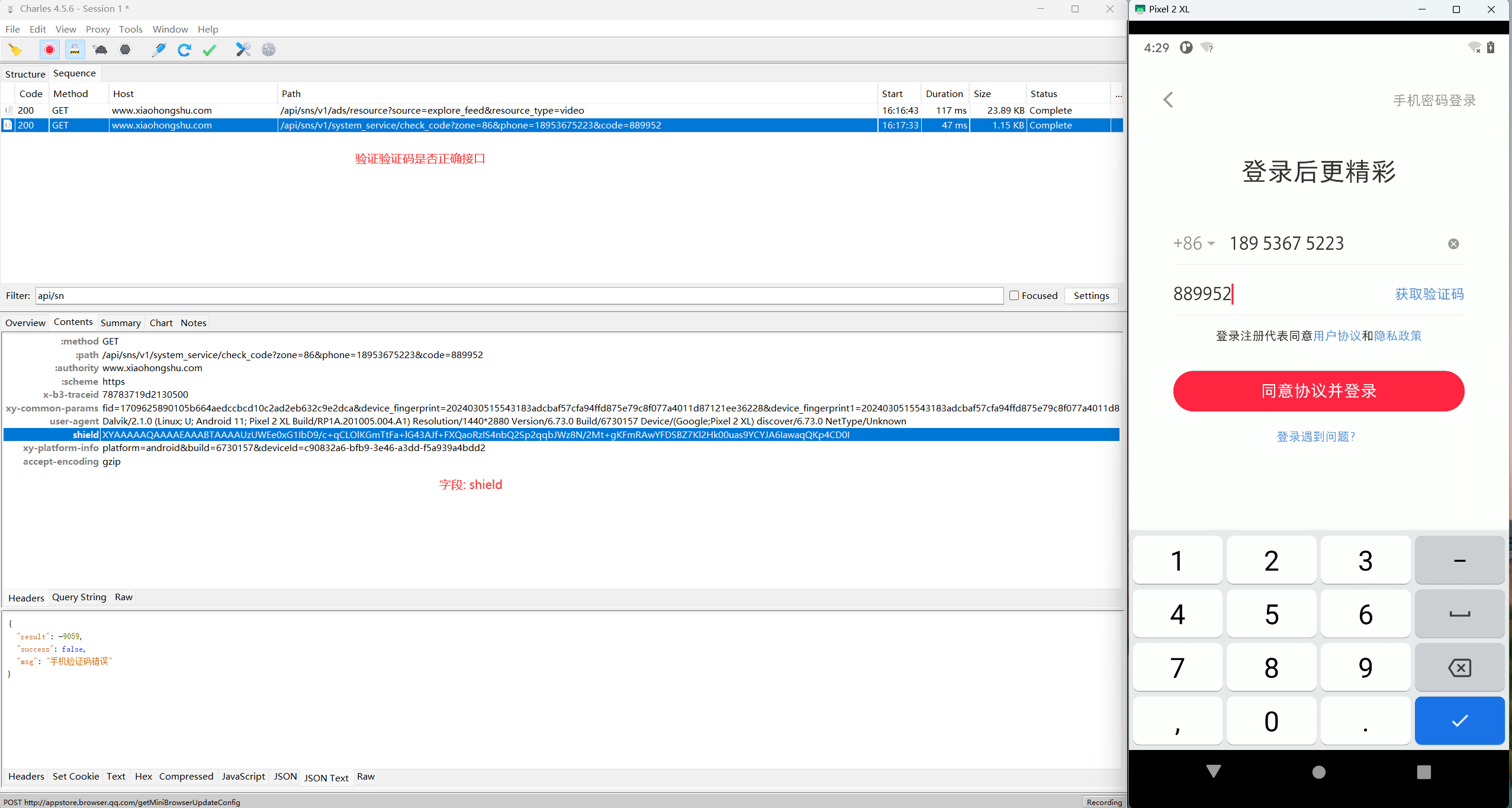1512x808 pixels.
Task: Open the +86 country code dropdown
Action: pyautogui.click(x=1194, y=243)
